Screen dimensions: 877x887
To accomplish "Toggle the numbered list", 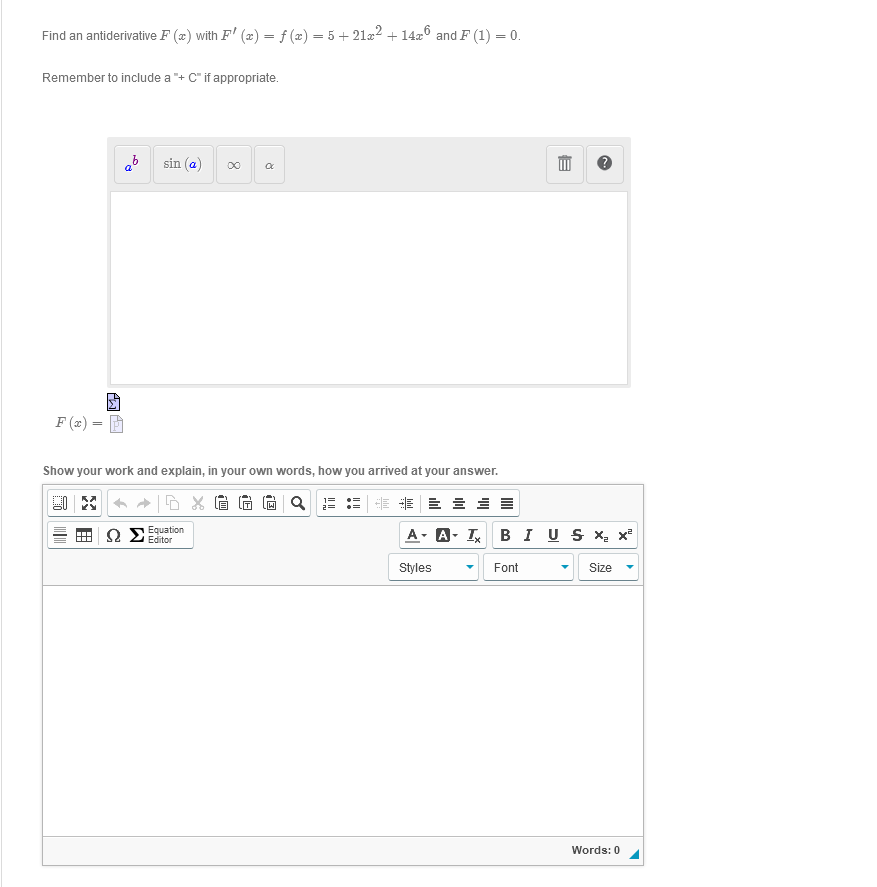I will pyautogui.click(x=328, y=502).
